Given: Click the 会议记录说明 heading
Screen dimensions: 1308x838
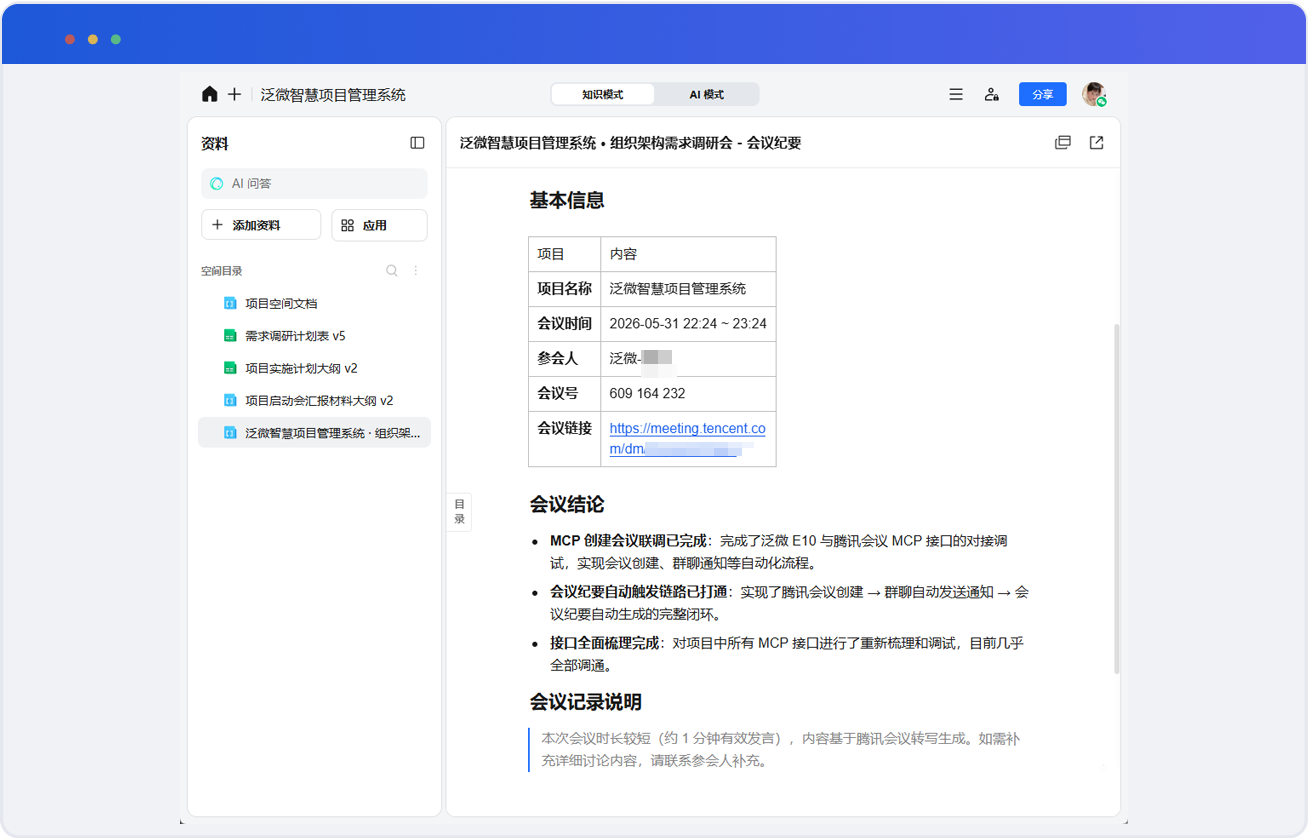Looking at the screenshot, I should 586,702.
